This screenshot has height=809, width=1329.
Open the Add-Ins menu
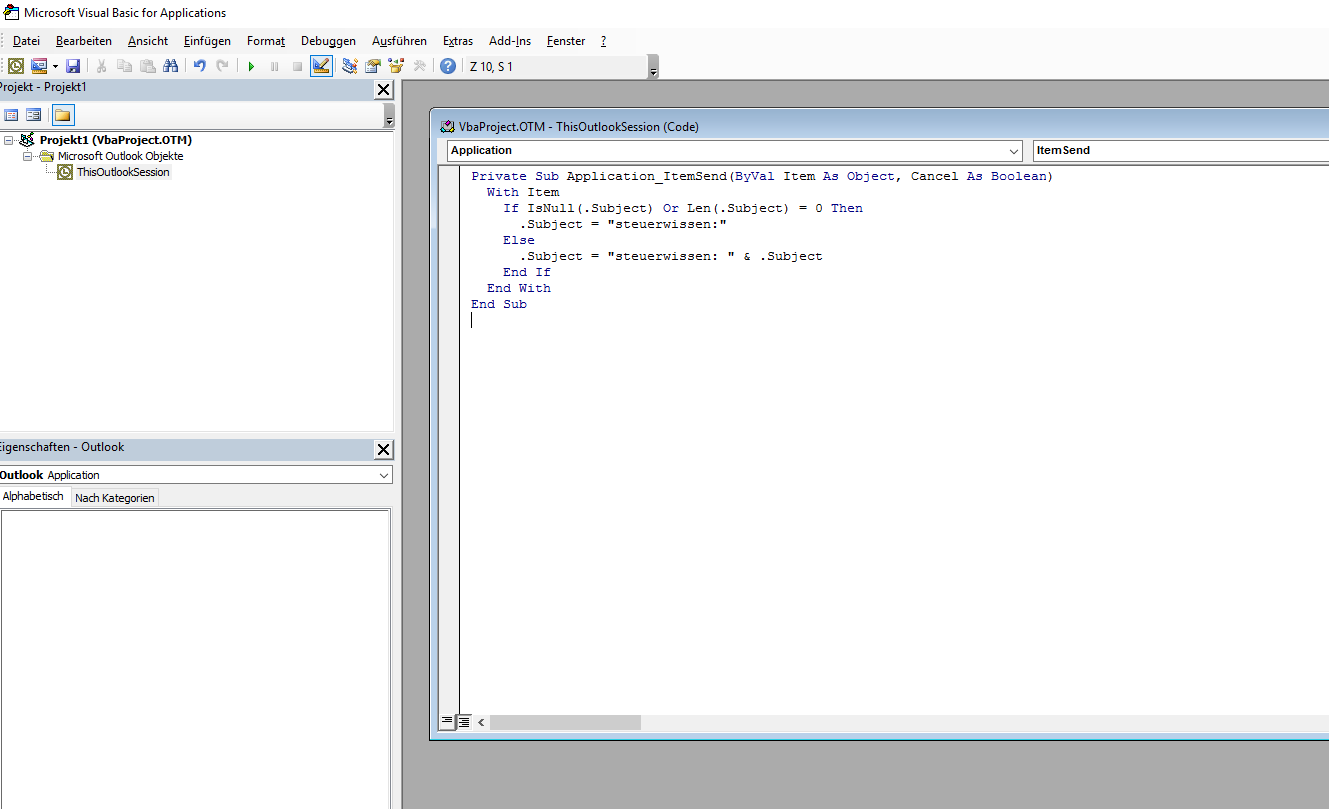[510, 41]
